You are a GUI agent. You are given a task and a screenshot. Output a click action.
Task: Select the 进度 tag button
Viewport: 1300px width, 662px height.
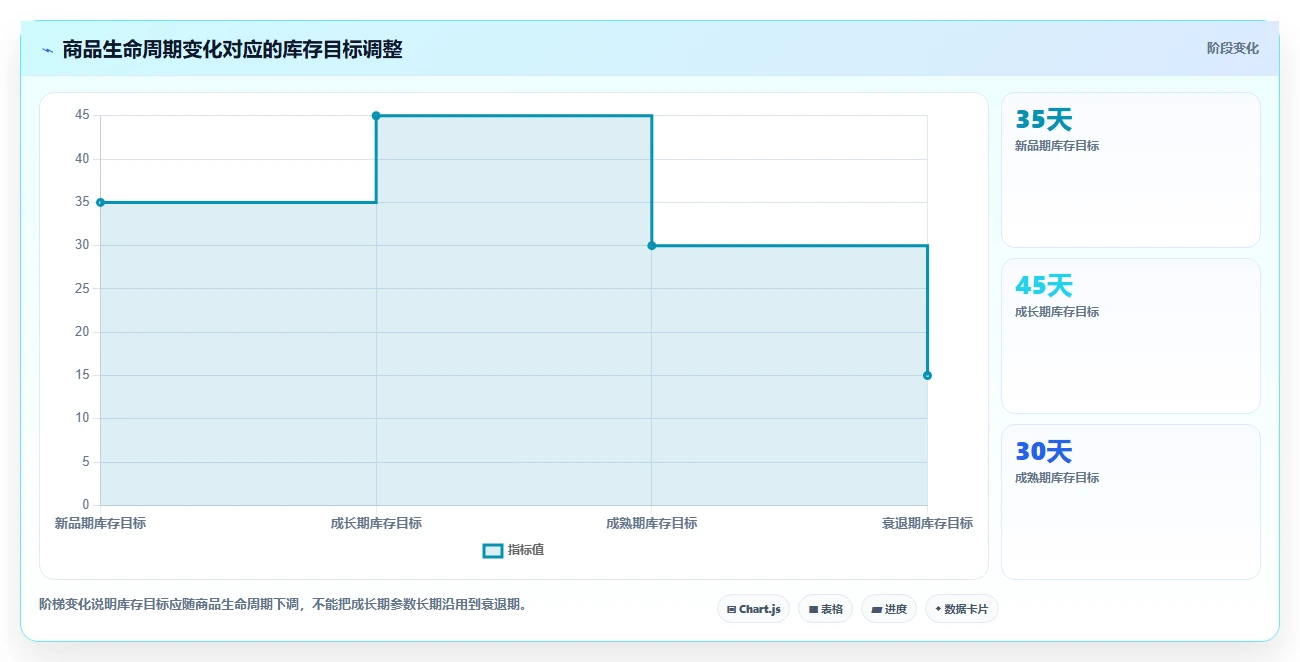(889, 609)
